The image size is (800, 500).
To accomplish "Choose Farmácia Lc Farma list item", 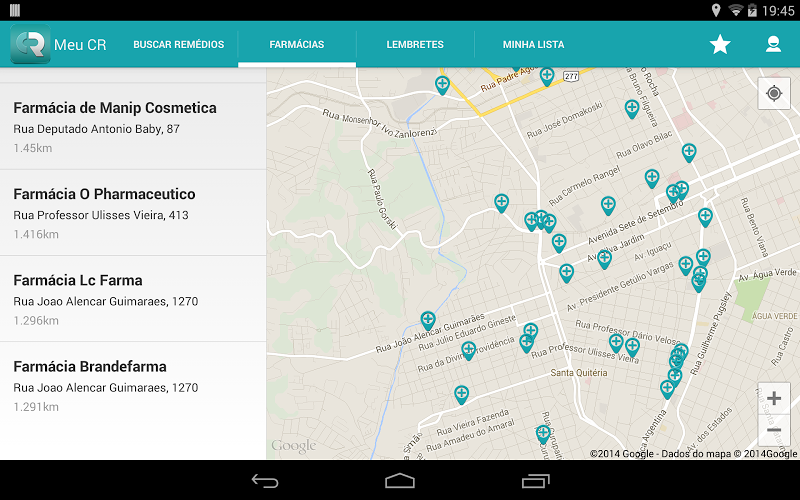I will [133, 299].
